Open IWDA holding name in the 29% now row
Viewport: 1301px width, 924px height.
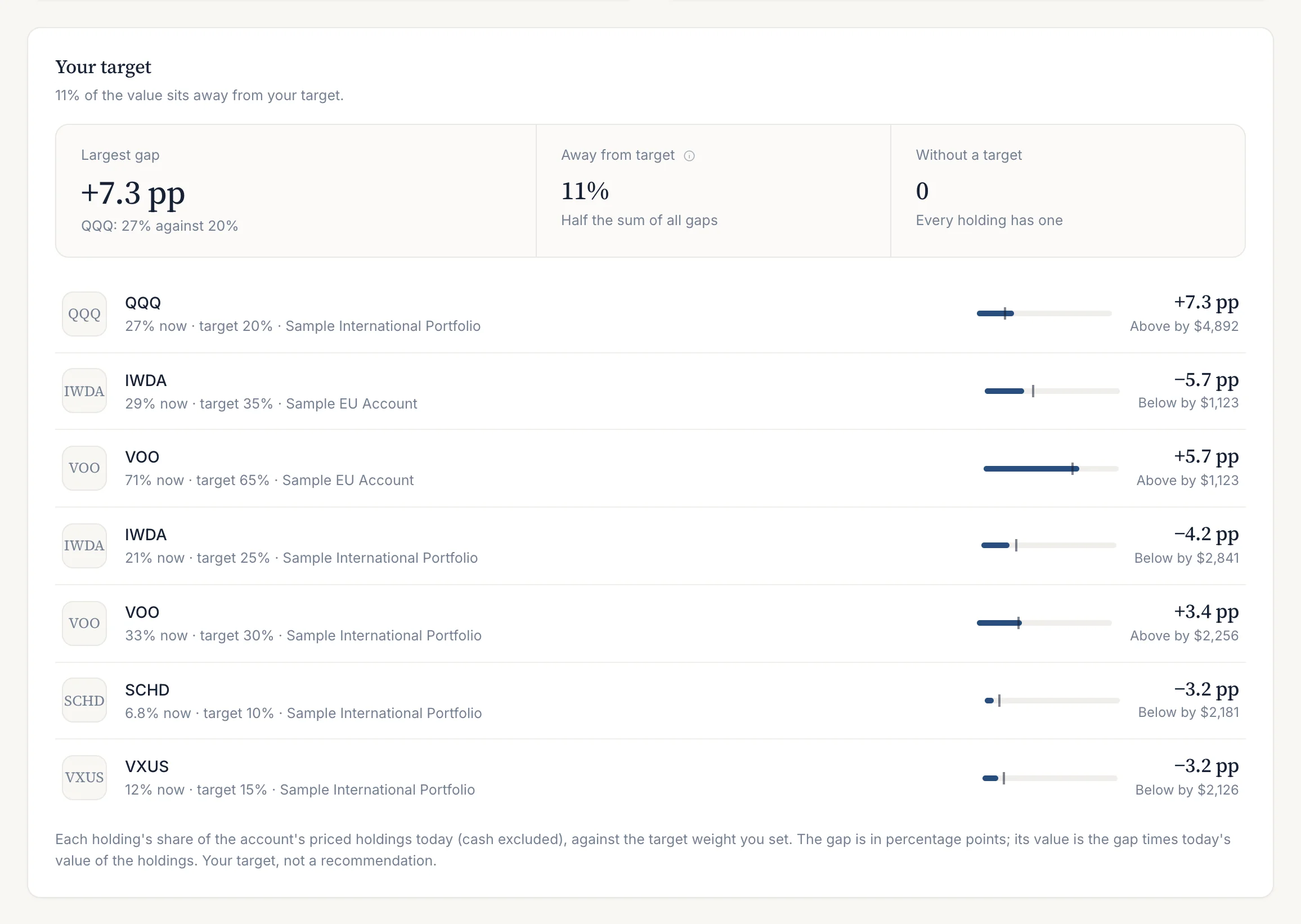146,380
